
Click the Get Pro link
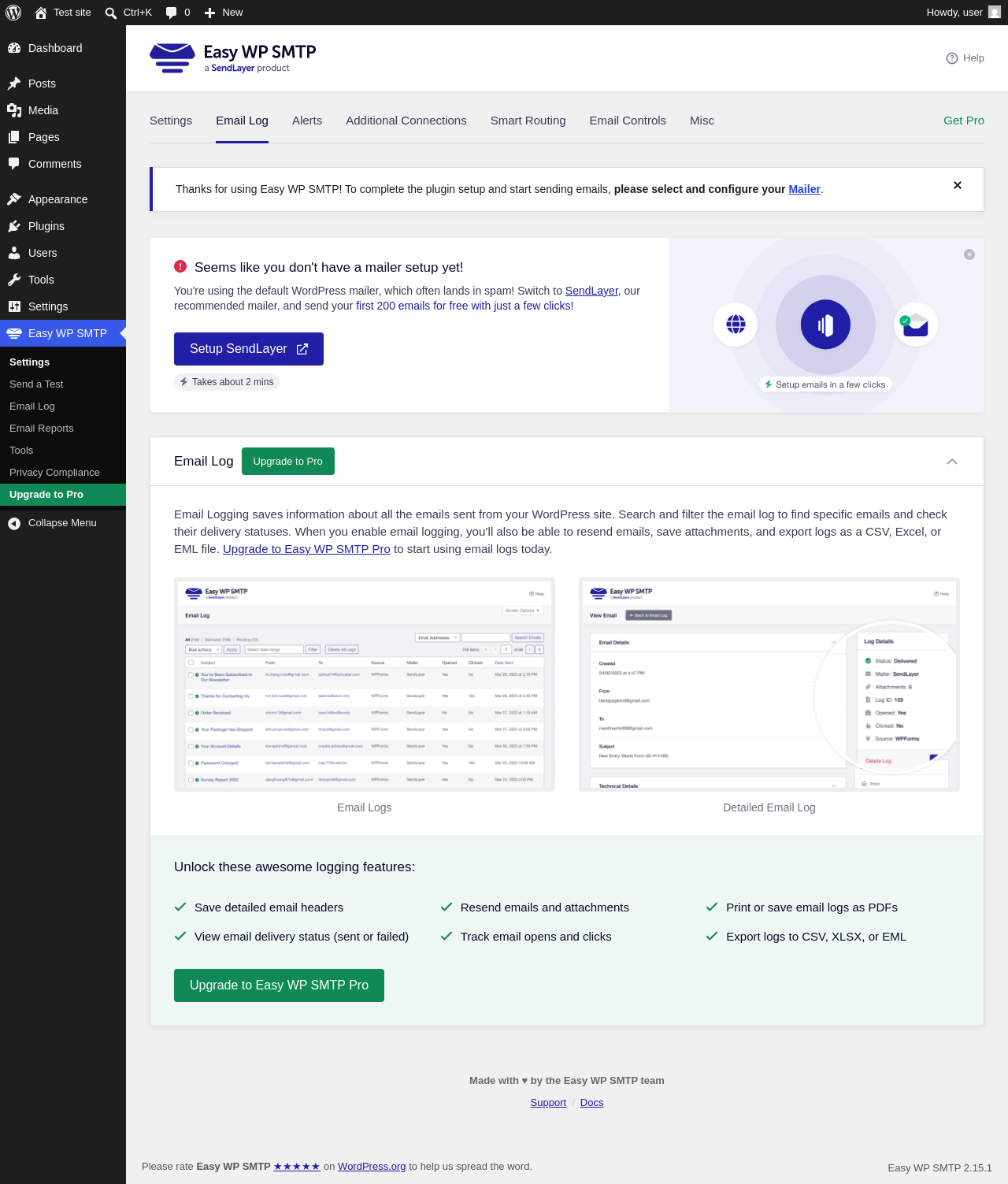click(x=964, y=121)
